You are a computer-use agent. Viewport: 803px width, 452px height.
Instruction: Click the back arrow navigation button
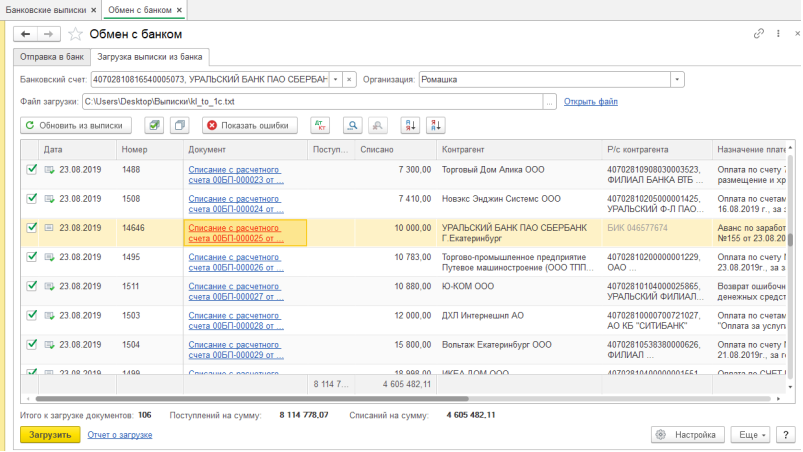25,34
